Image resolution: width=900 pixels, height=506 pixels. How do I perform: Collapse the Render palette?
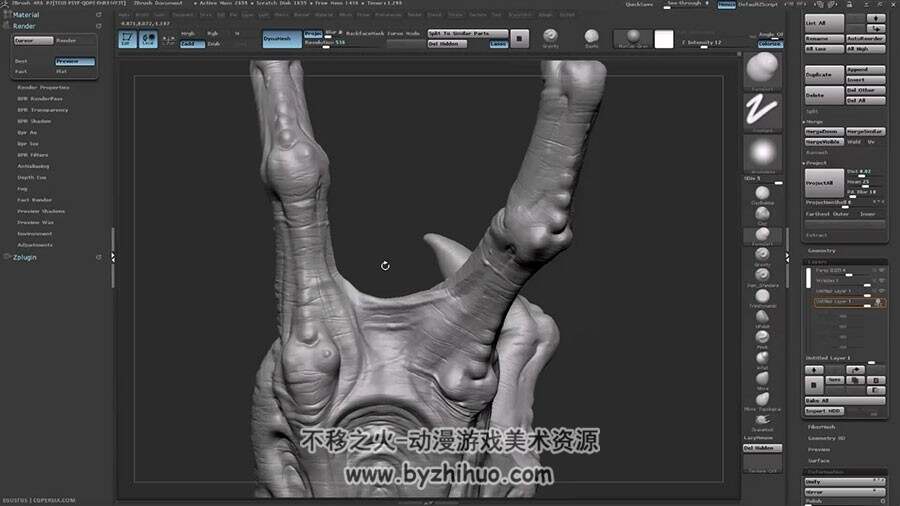coord(24,26)
